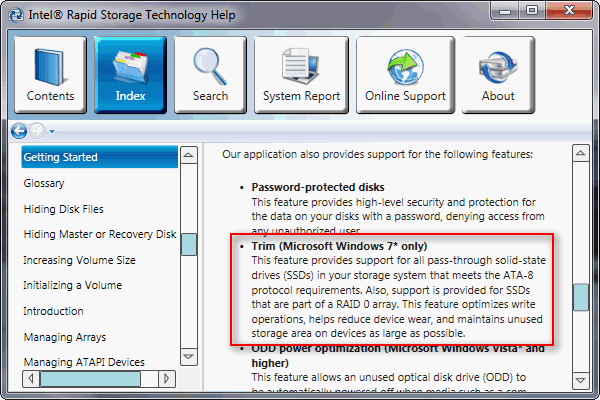Open the Hiding Disk Files topic

[x=64, y=209]
